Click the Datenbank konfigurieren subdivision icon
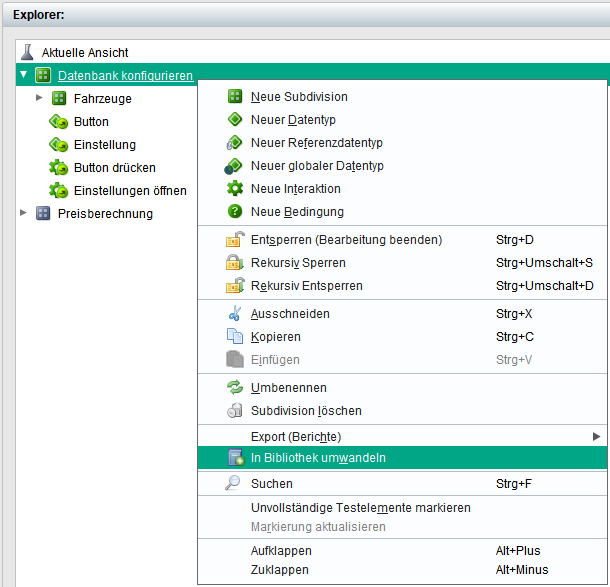Image resolution: width=610 pixels, height=587 pixels. [x=43, y=75]
